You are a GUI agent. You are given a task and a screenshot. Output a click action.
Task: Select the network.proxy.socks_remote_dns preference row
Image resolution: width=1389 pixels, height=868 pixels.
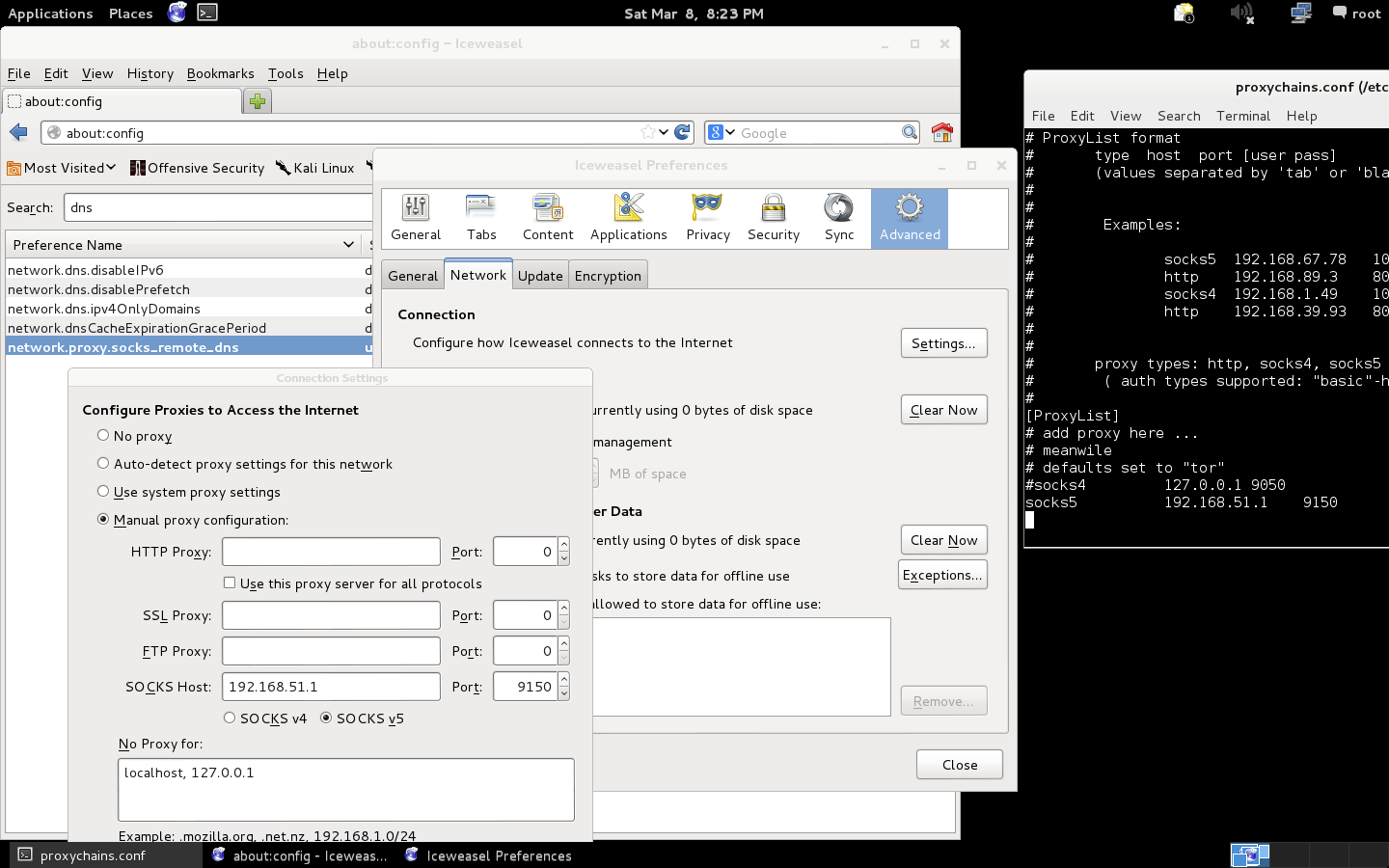tap(189, 347)
